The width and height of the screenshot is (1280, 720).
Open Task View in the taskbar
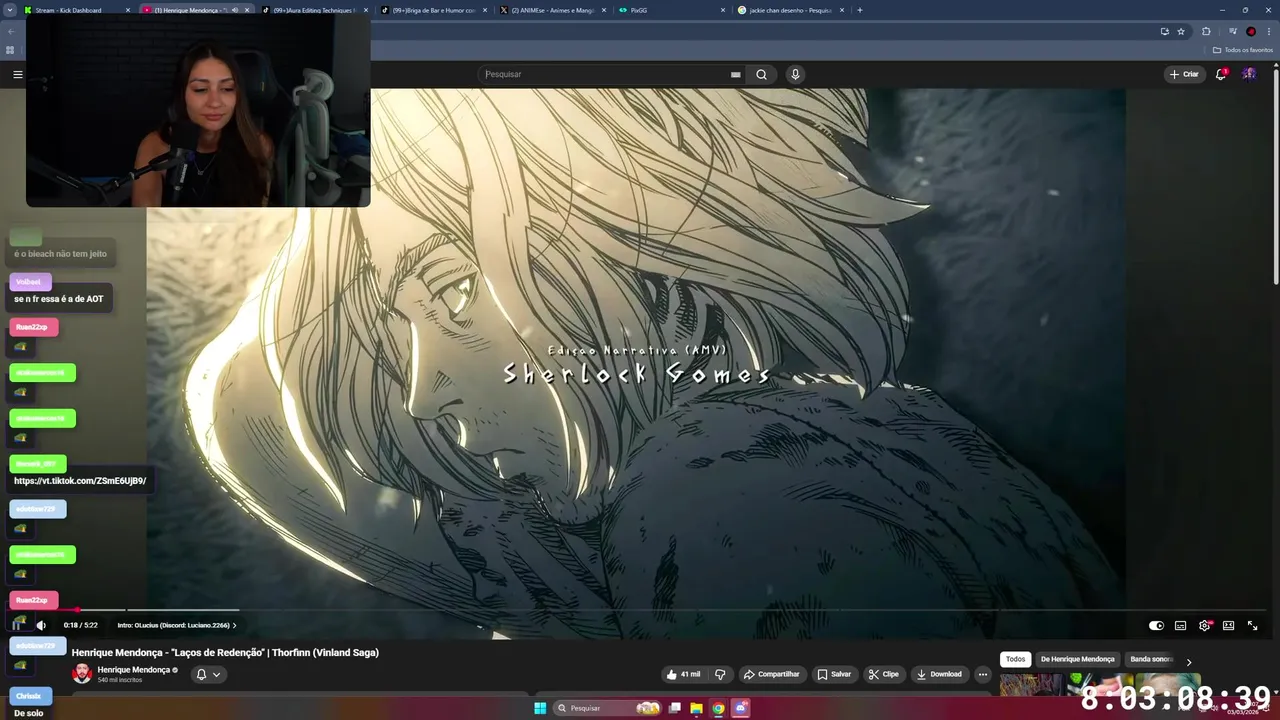675,708
